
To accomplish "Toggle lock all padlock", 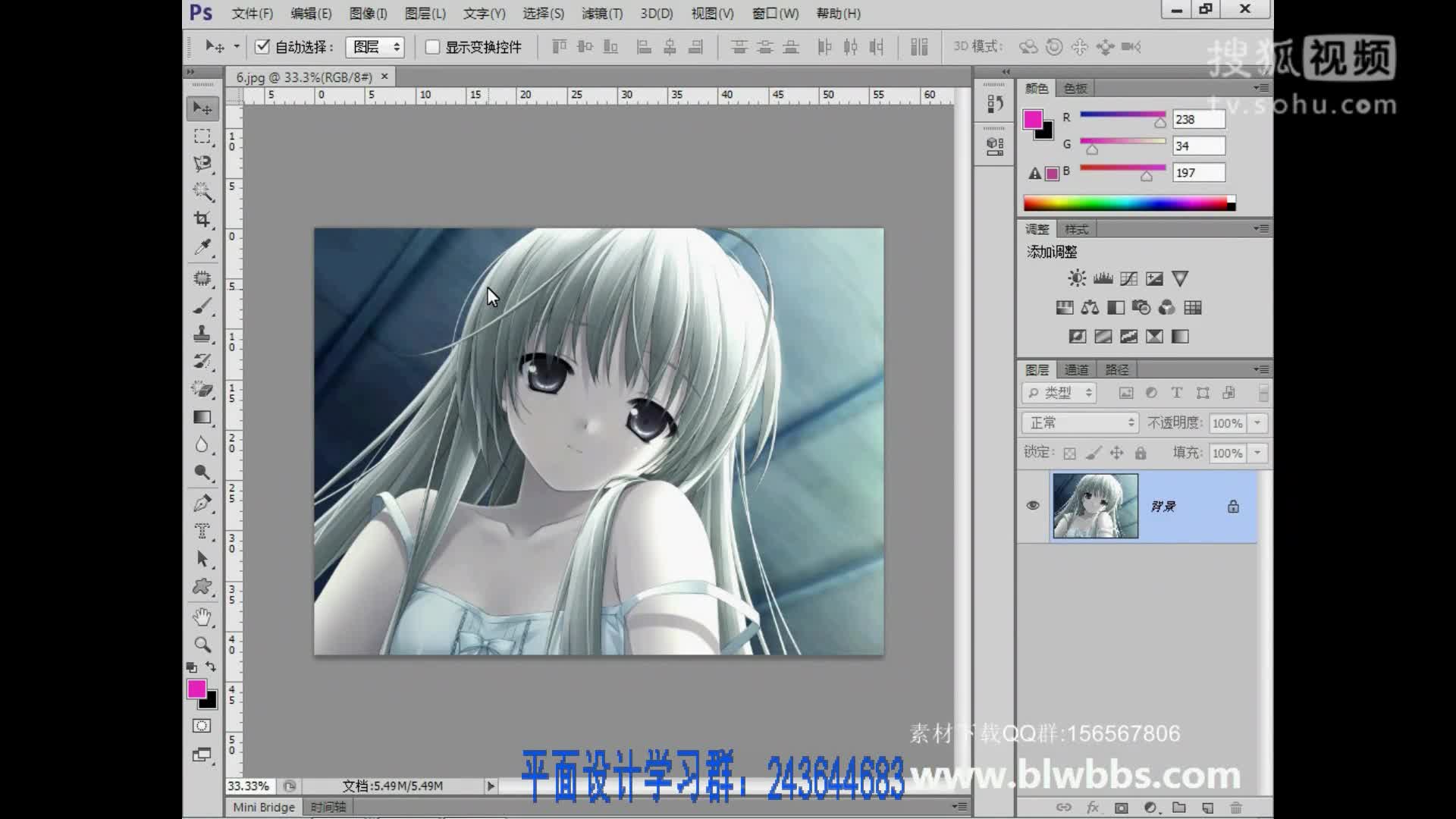I will click(x=1140, y=453).
